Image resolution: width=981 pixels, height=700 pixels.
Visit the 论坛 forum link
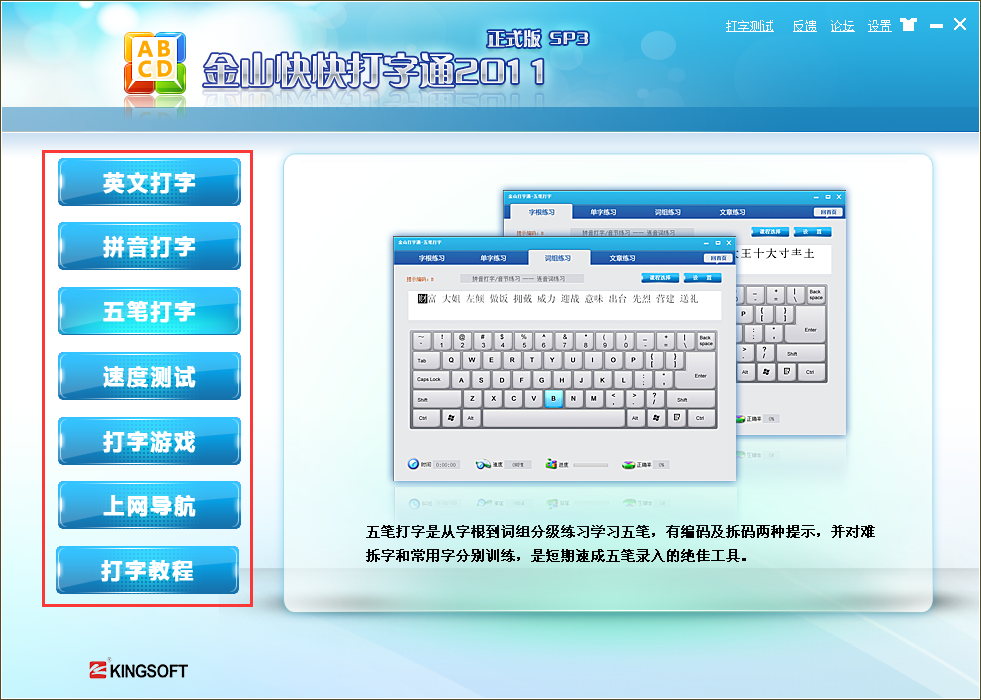[x=842, y=26]
